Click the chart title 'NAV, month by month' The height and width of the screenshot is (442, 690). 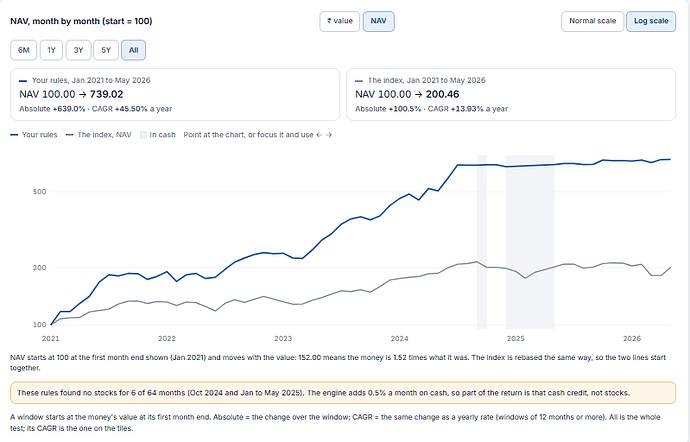click(81, 21)
